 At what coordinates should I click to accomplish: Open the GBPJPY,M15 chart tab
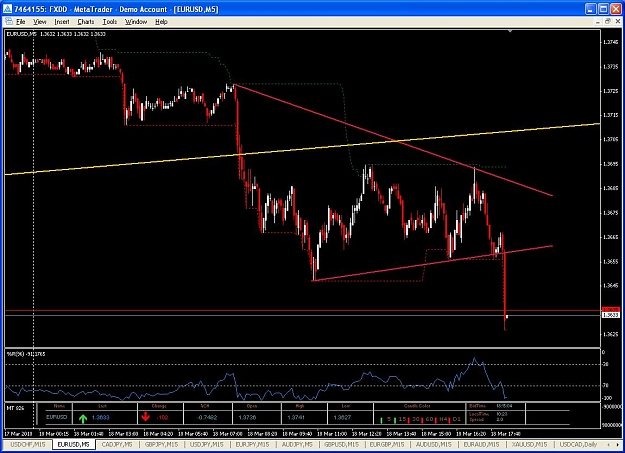161,444
